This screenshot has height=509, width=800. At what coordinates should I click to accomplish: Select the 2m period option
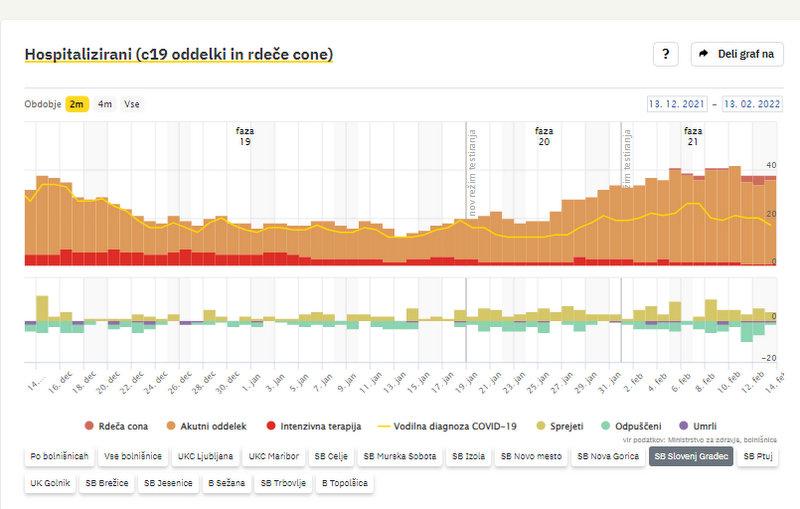[77, 104]
